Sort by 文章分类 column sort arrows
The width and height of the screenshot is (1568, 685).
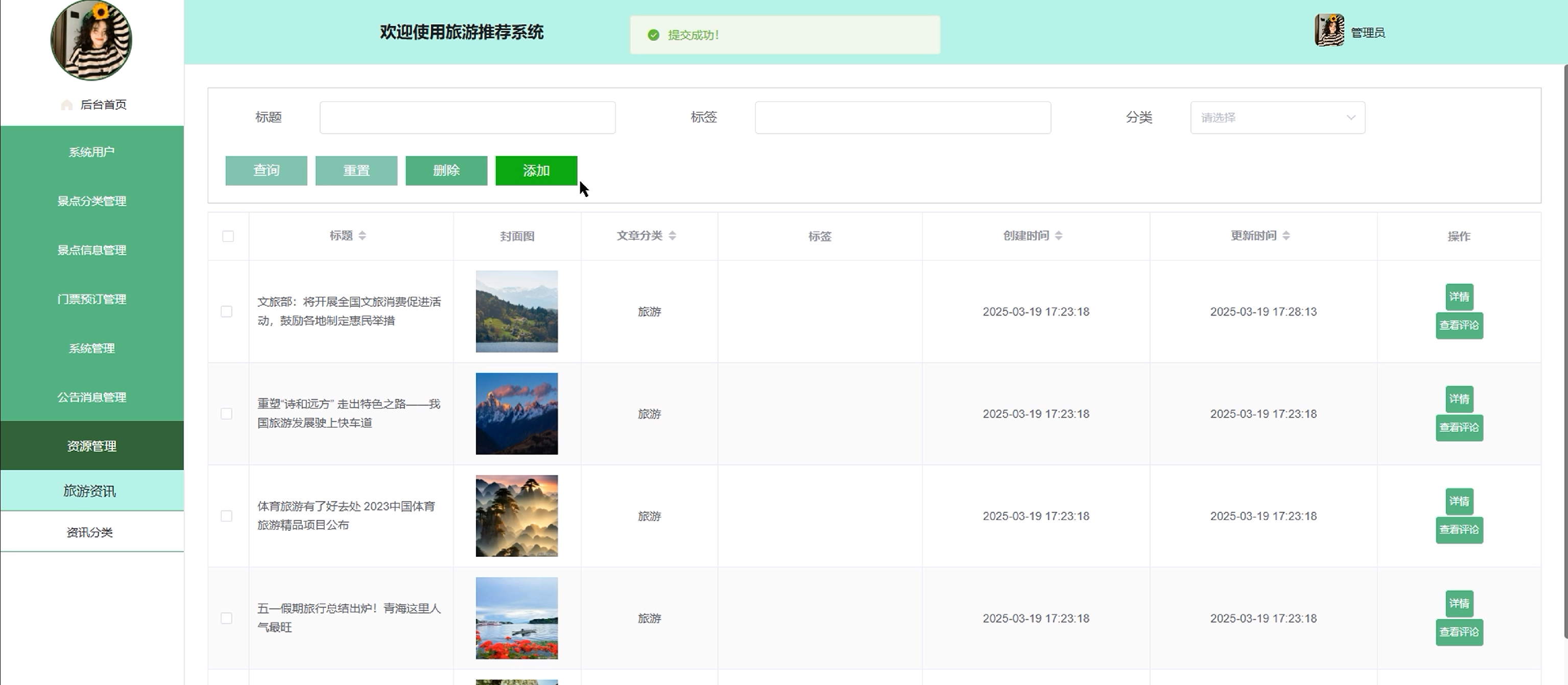point(672,235)
